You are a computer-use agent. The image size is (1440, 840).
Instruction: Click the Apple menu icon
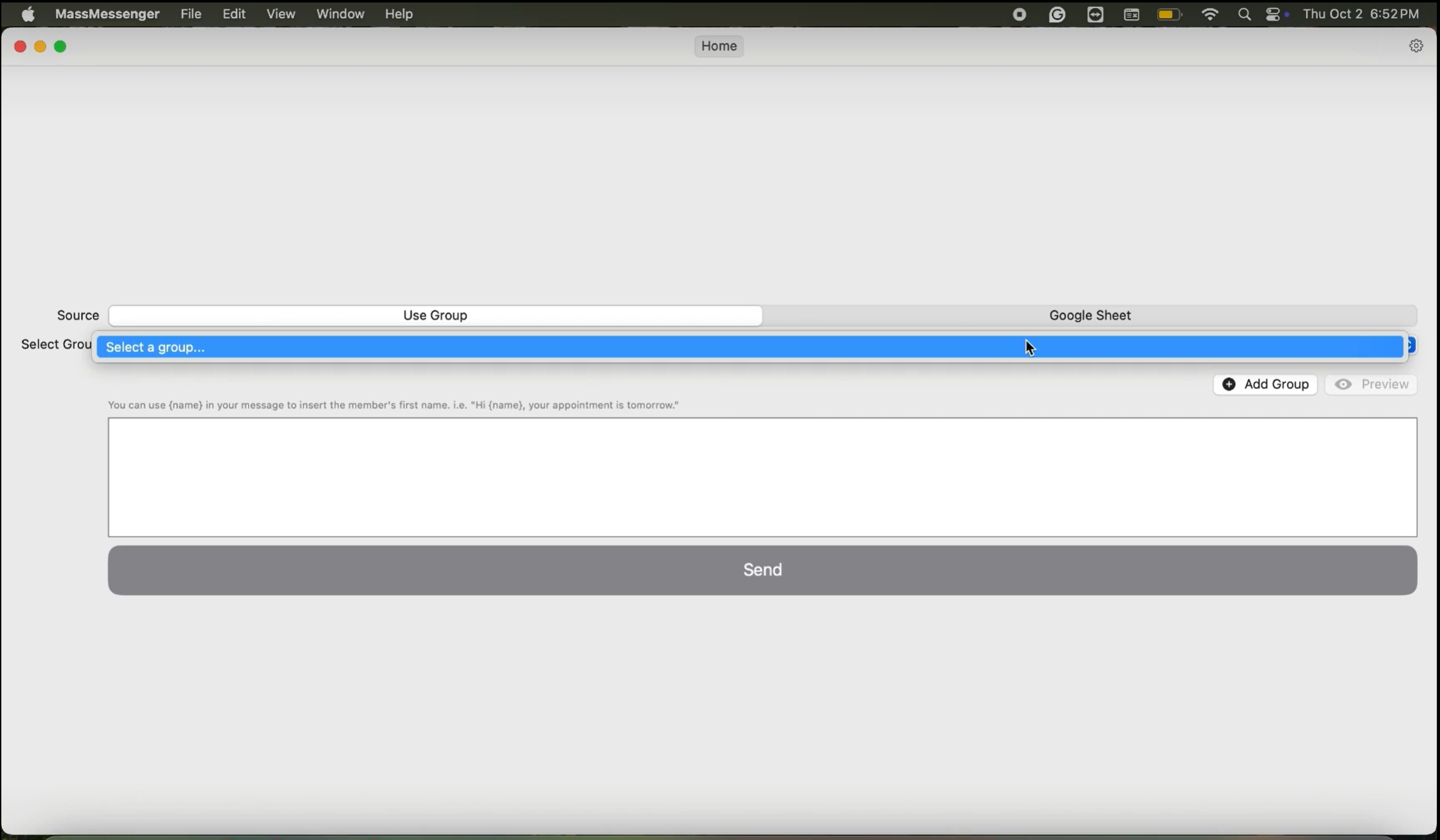tap(28, 14)
